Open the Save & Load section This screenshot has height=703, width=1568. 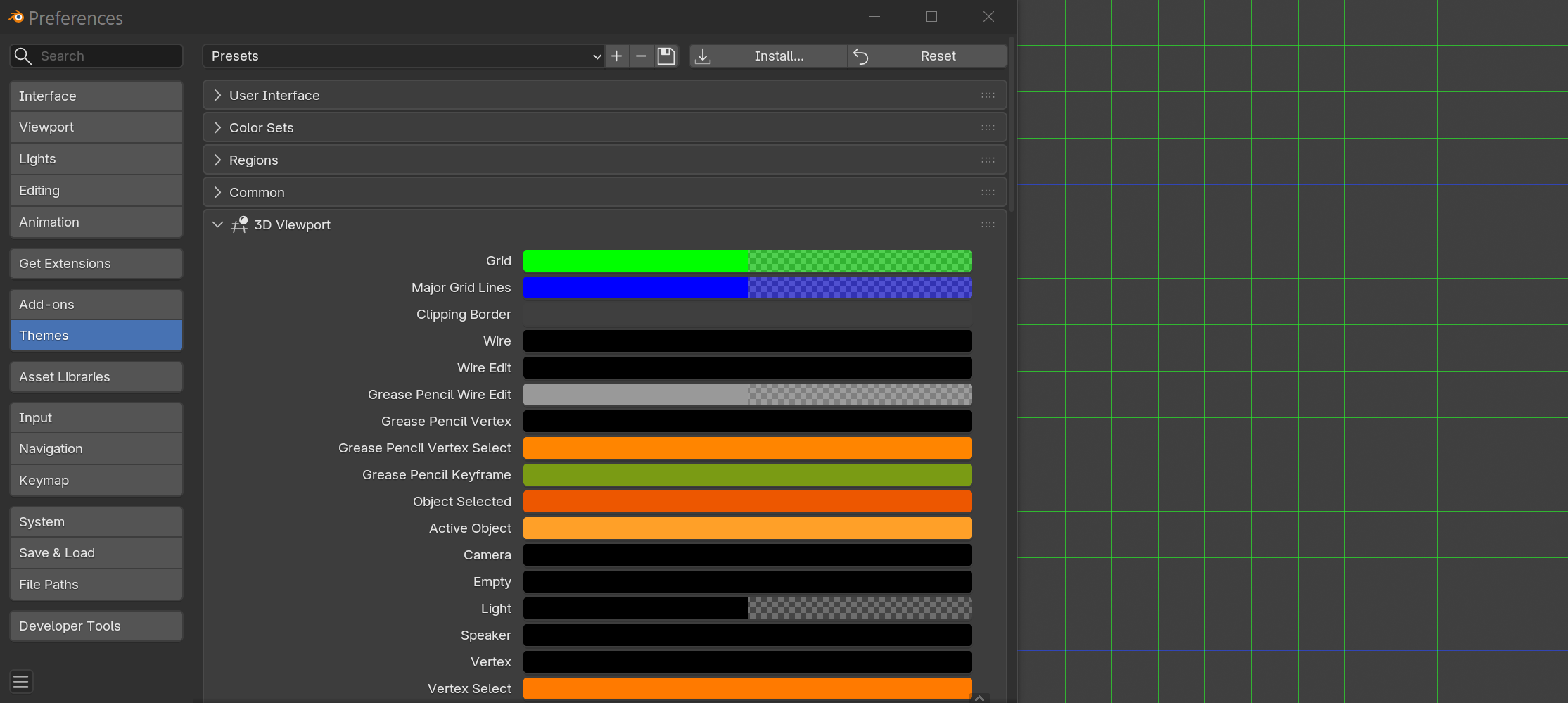tap(96, 553)
